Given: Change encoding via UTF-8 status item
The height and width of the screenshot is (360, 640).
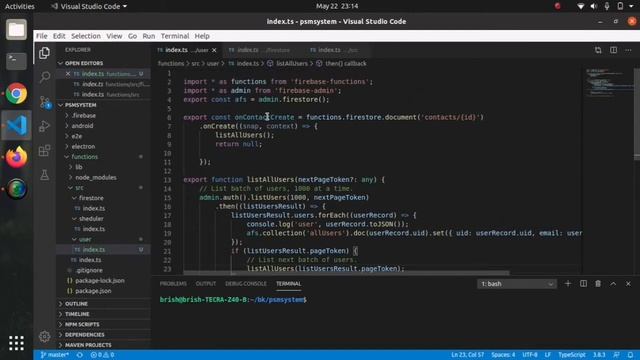Looking at the screenshot, I should click(530, 355).
